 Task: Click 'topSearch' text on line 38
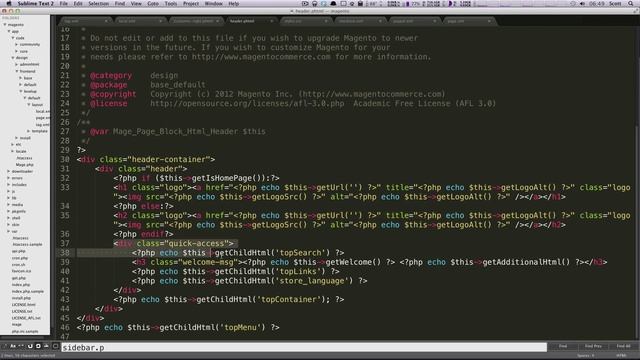[x=300, y=253]
